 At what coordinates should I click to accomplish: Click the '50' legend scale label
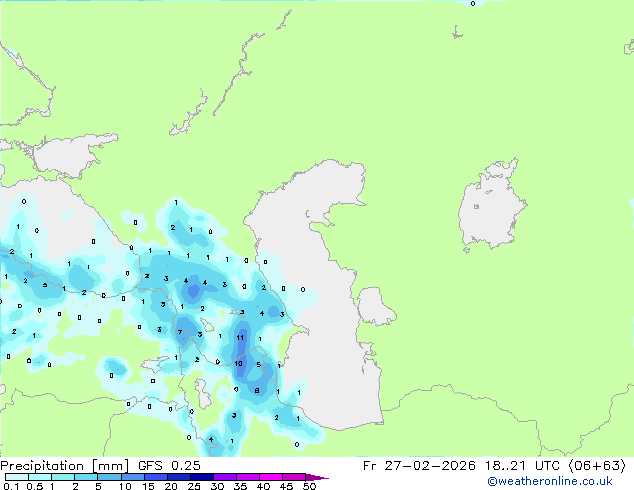pyautogui.click(x=309, y=486)
